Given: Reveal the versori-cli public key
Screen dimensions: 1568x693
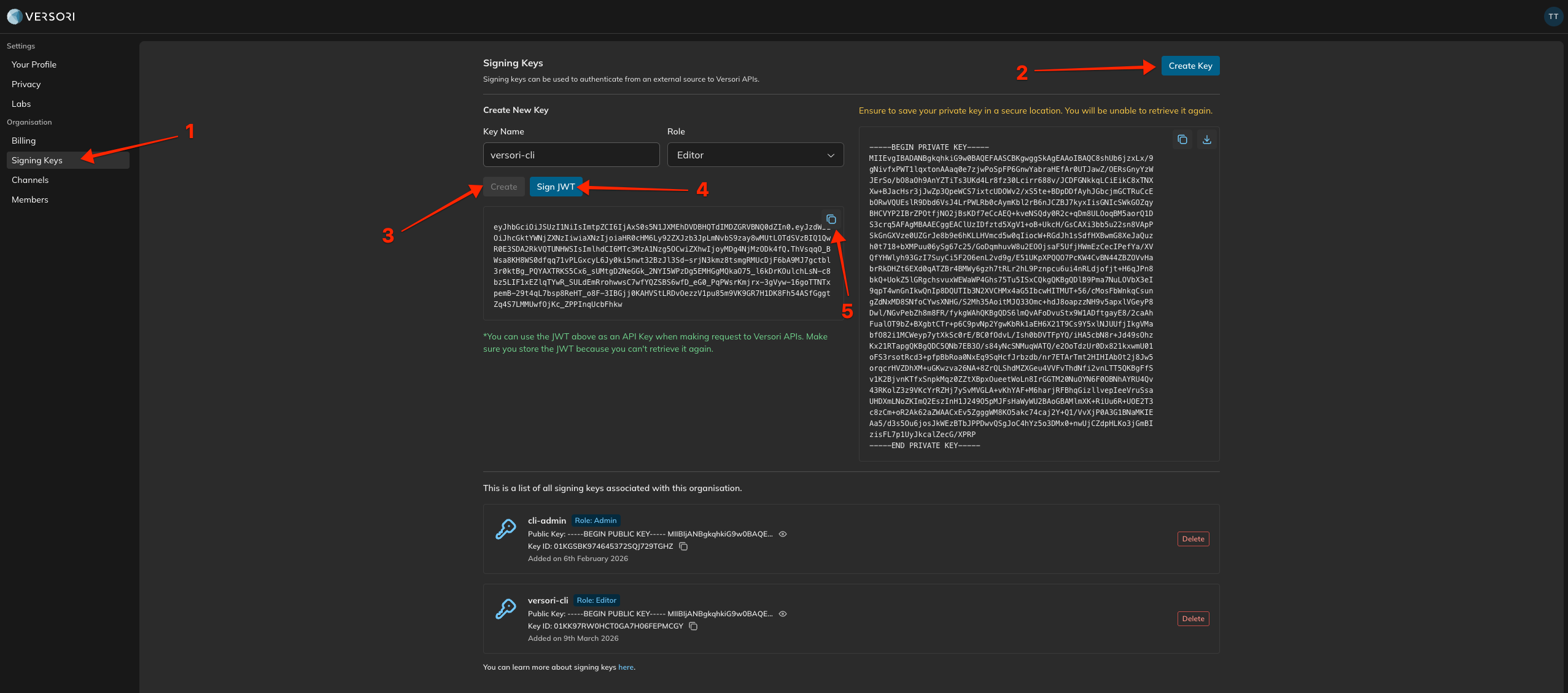Looking at the screenshot, I should [783, 614].
